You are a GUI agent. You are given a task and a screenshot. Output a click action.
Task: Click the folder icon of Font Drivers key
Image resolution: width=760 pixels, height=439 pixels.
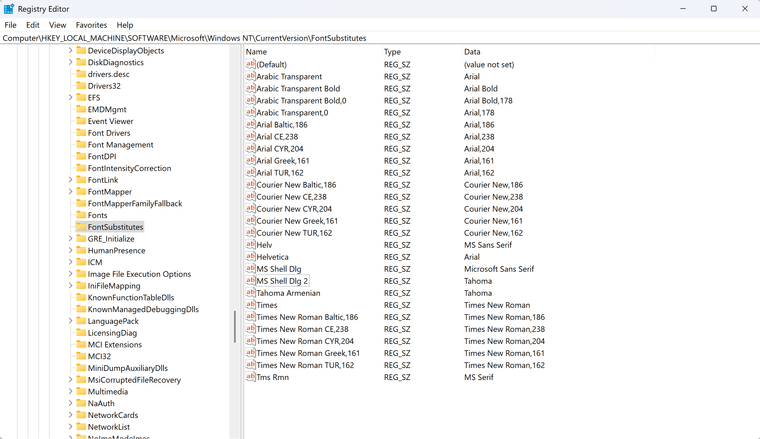[x=81, y=133]
